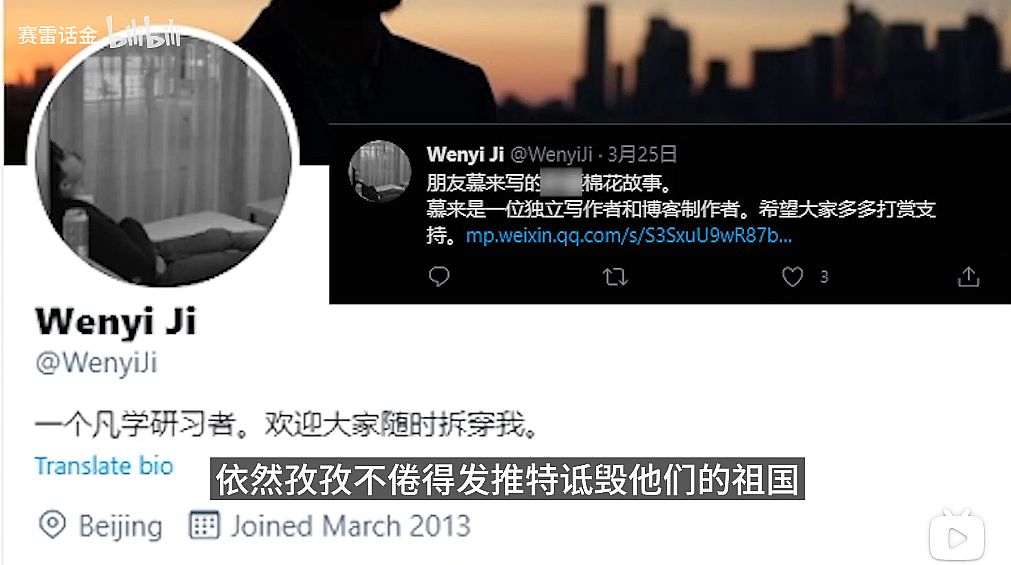The height and width of the screenshot is (565, 1011).
Task: Click the Wenyi Ji name in tweet
Action: pos(465,154)
